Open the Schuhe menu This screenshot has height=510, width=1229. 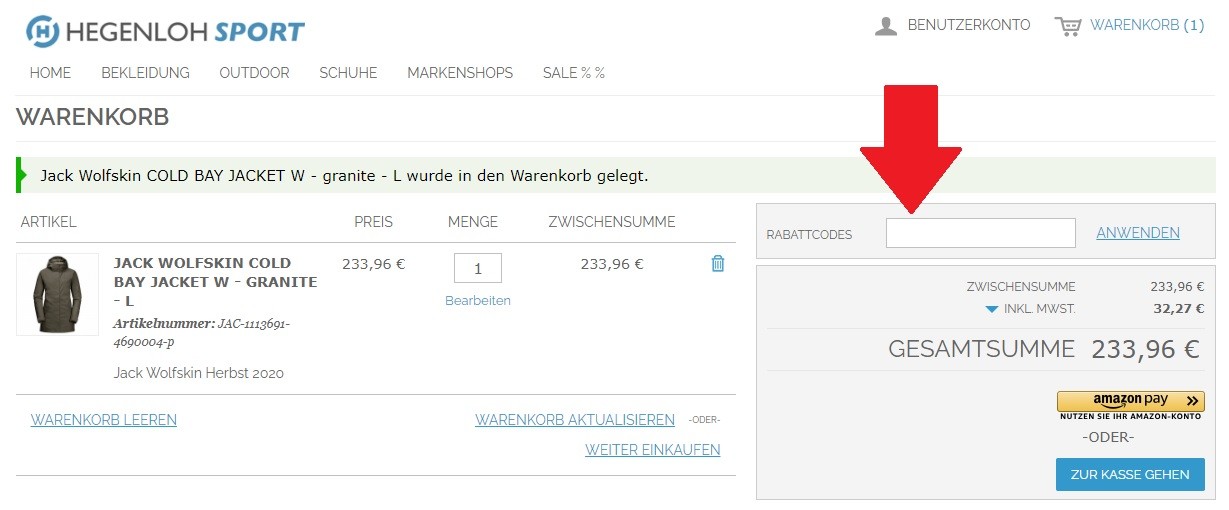[x=348, y=73]
